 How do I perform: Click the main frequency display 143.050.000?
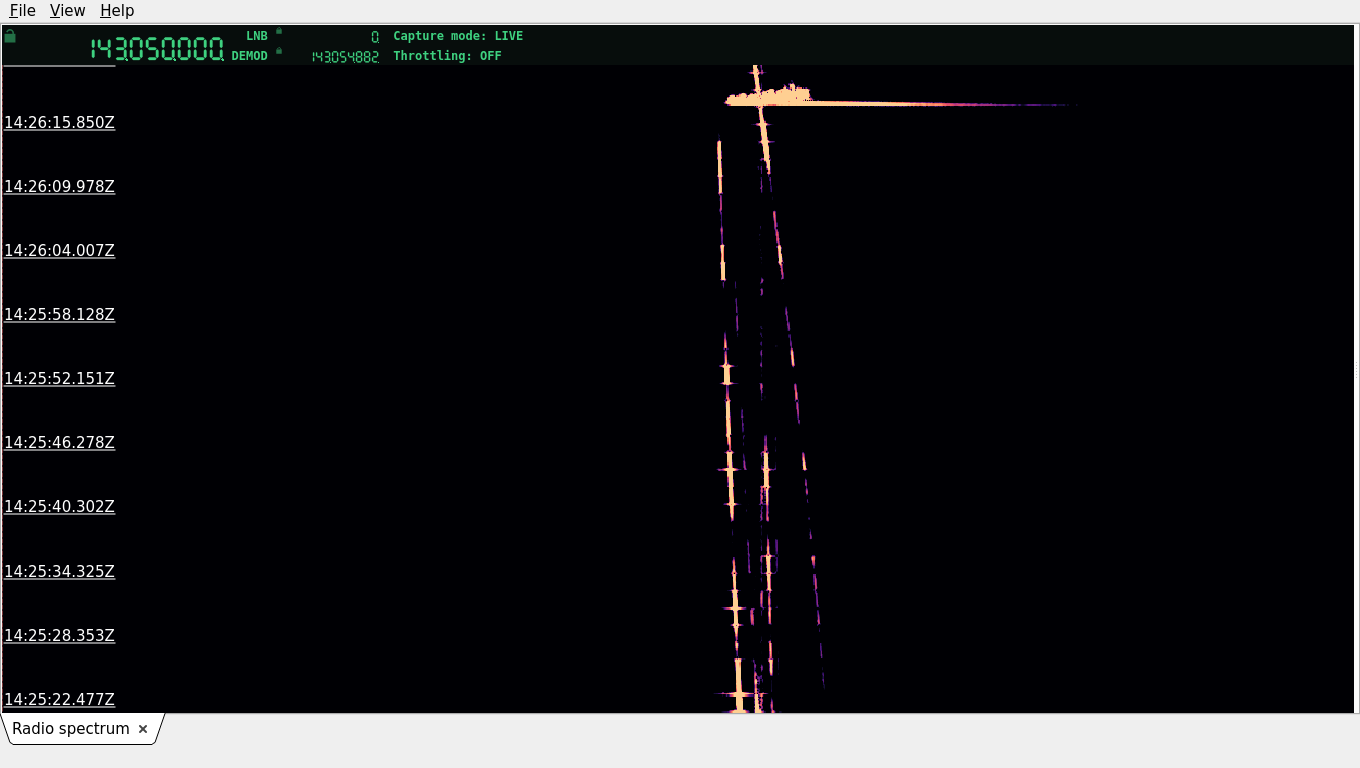click(x=157, y=49)
